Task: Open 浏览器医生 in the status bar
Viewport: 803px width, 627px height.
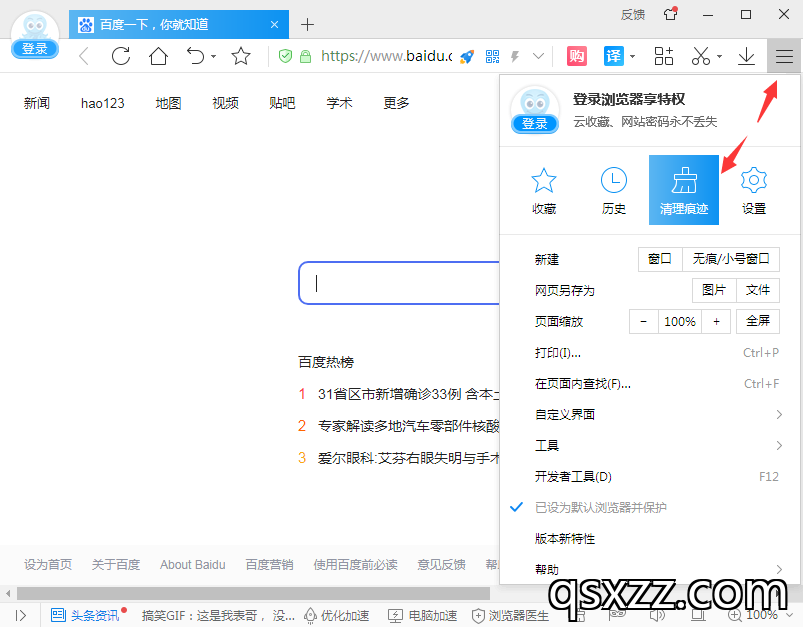Action: pos(510,615)
